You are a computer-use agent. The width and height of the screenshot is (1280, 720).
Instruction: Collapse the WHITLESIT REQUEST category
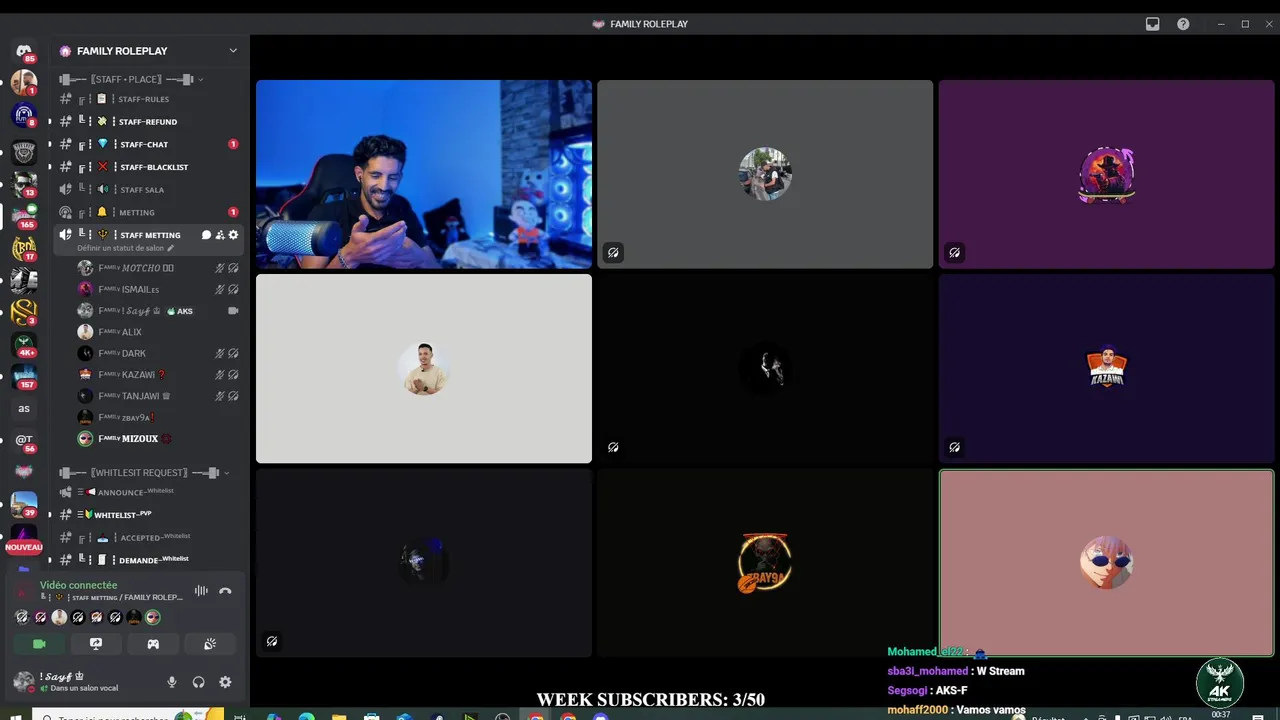(x=143, y=473)
